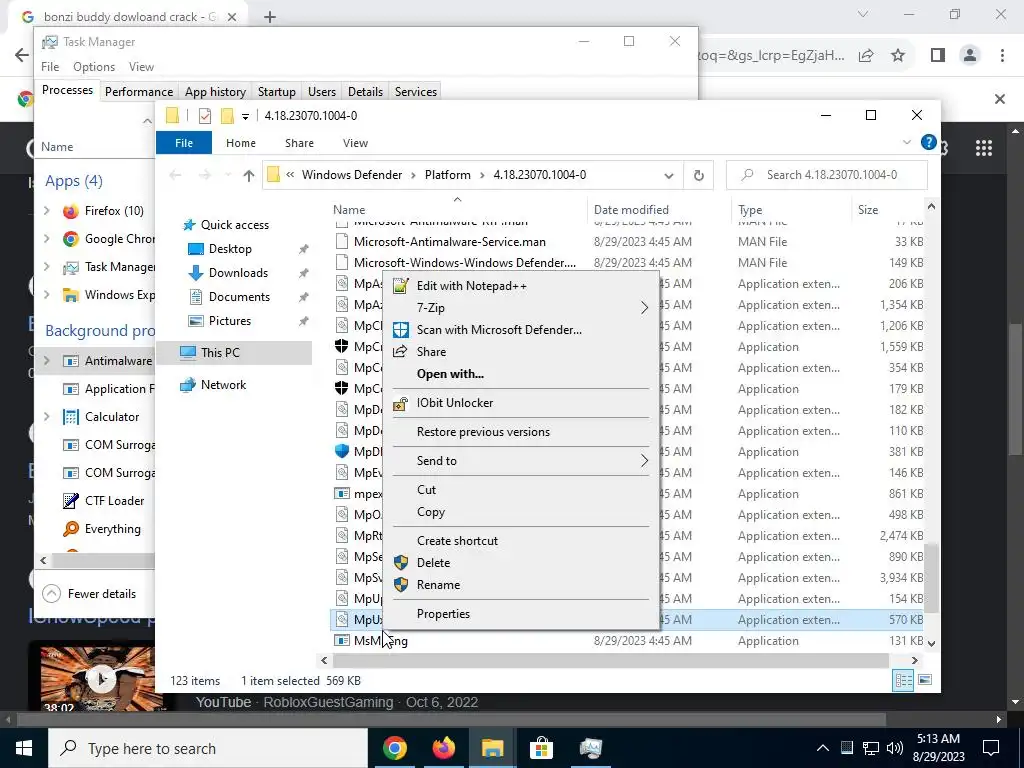Open Quick Access Toolbar customize dropdown
The image size is (1024, 768).
(x=246, y=116)
